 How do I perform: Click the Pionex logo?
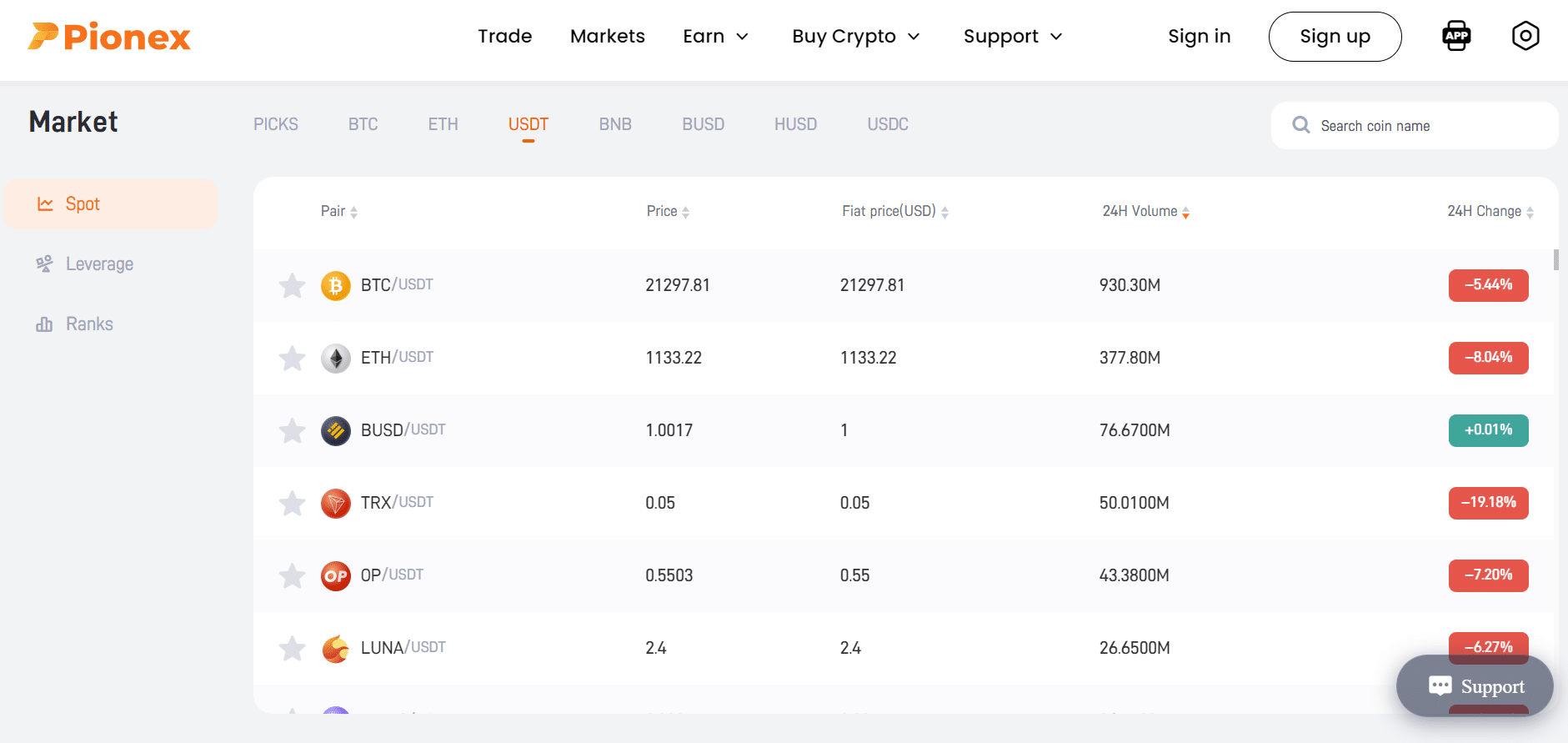pos(109,37)
